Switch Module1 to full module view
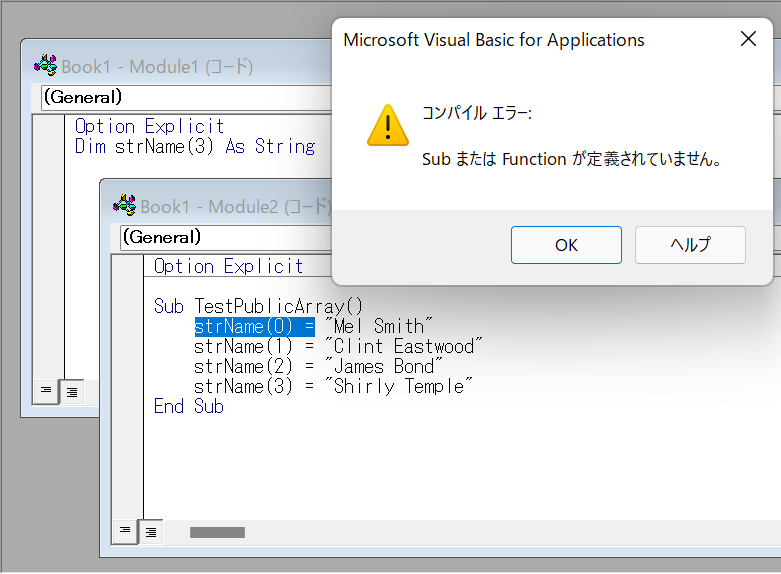Screen dimensions: 781x574 click(x=72, y=392)
